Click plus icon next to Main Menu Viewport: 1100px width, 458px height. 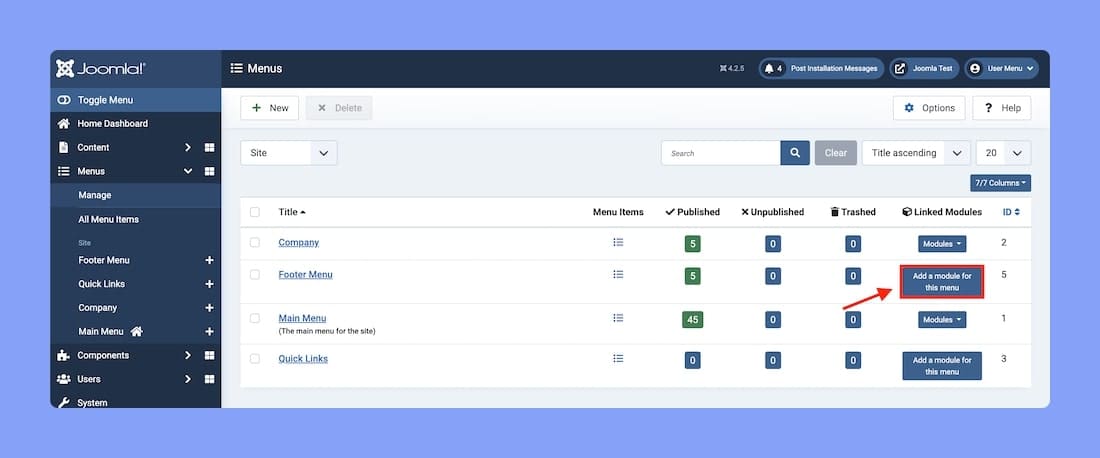[209, 332]
